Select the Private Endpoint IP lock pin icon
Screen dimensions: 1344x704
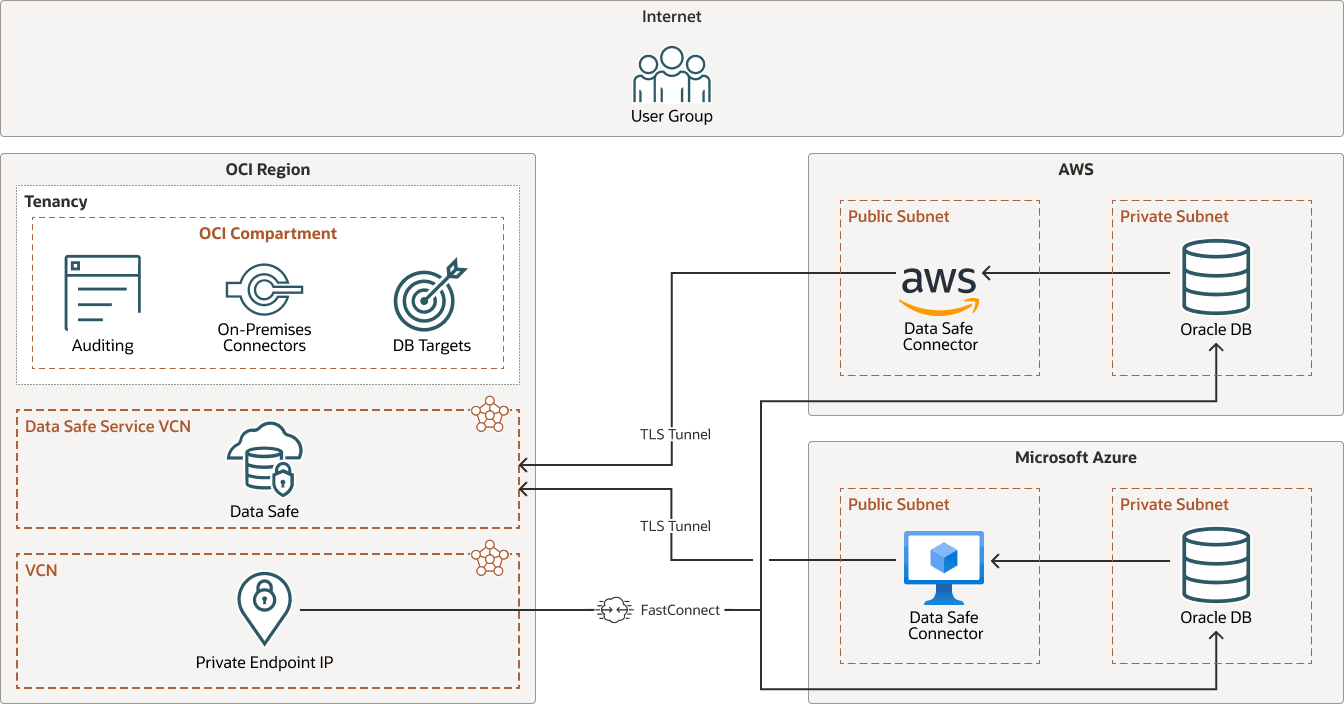[264, 609]
